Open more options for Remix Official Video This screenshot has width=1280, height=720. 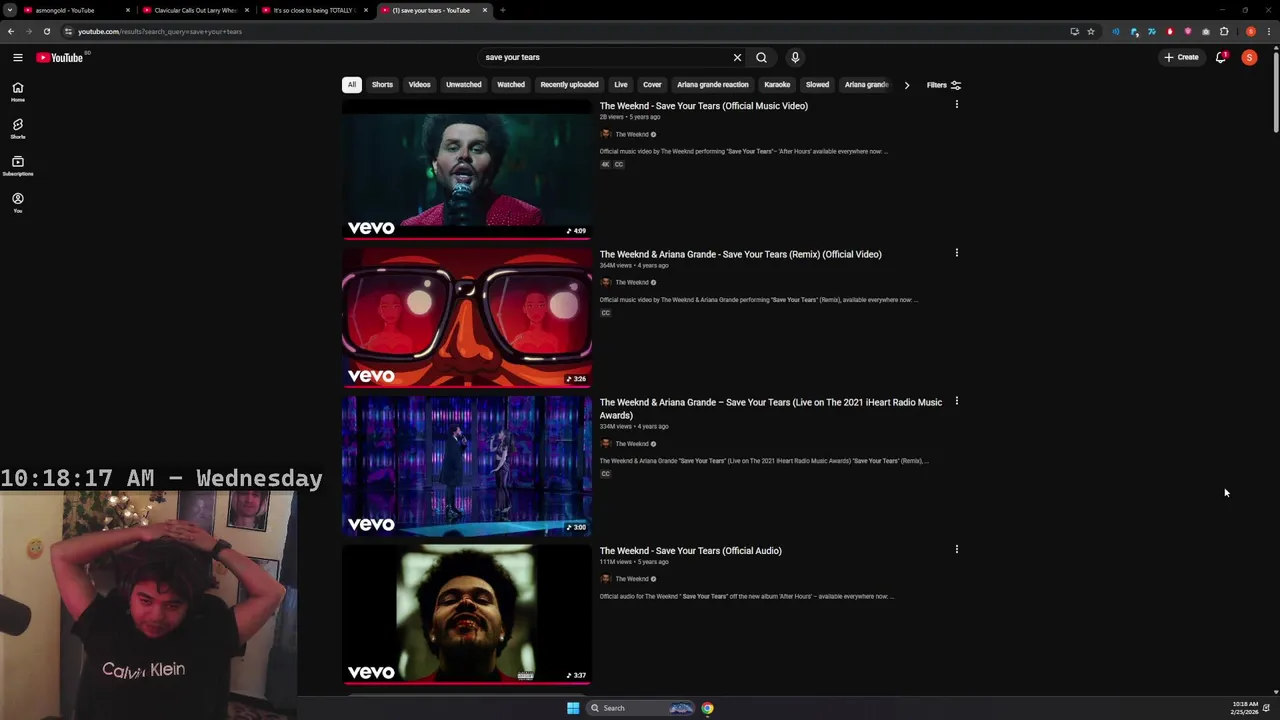[x=956, y=253]
